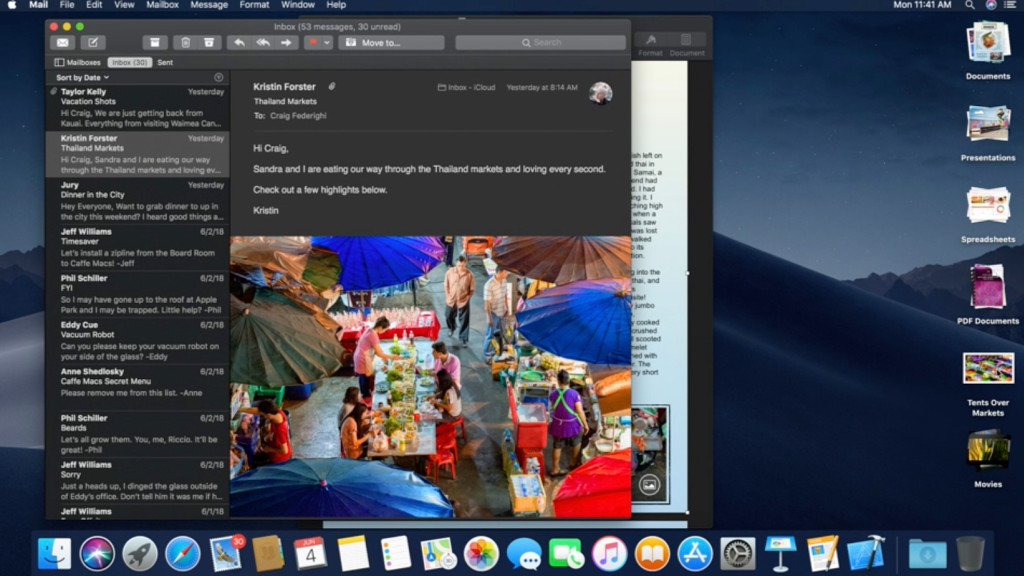Archive the selected message
This screenshot has height=576, width=1024.
click(x=155, y=43)
